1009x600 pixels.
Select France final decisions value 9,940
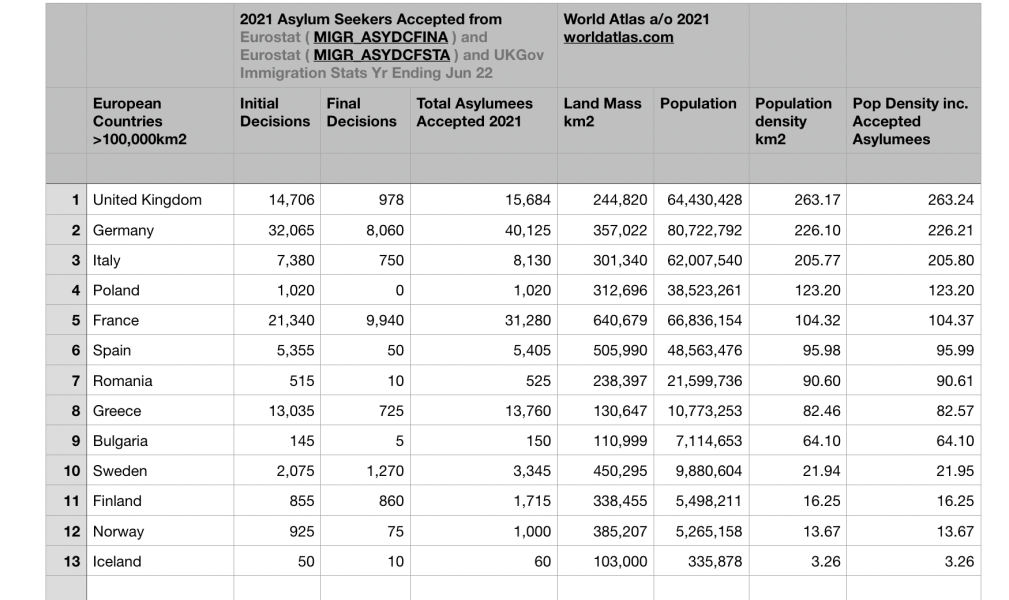[x=366, y=320]
